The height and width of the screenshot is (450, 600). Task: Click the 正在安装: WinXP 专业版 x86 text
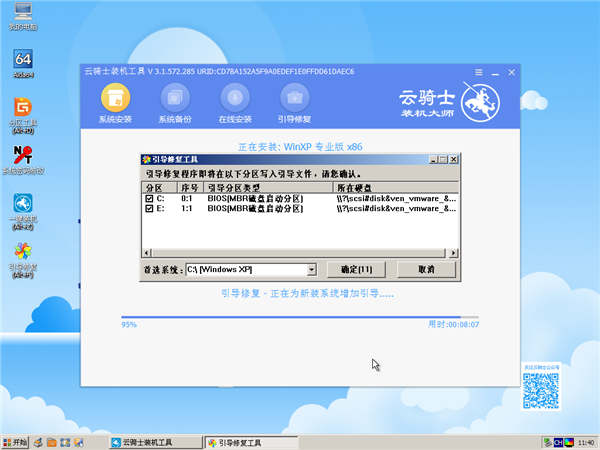[x=300, y=147]
